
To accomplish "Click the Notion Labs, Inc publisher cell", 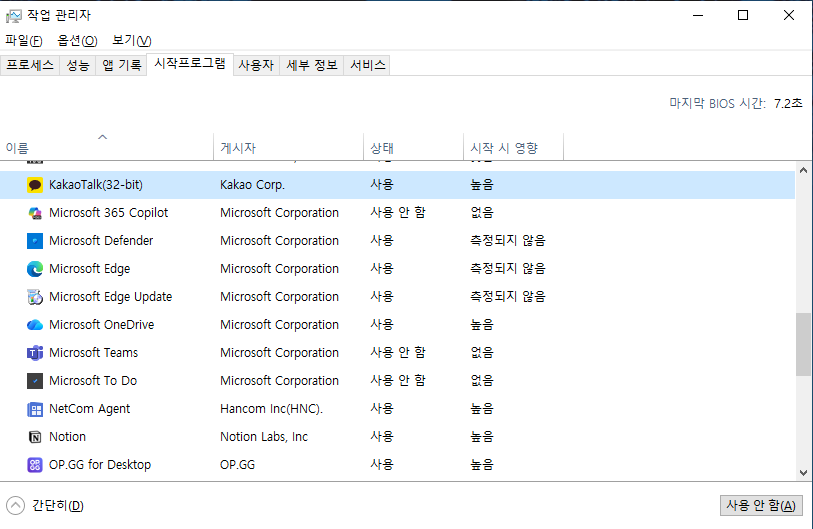I will [264, 437].
